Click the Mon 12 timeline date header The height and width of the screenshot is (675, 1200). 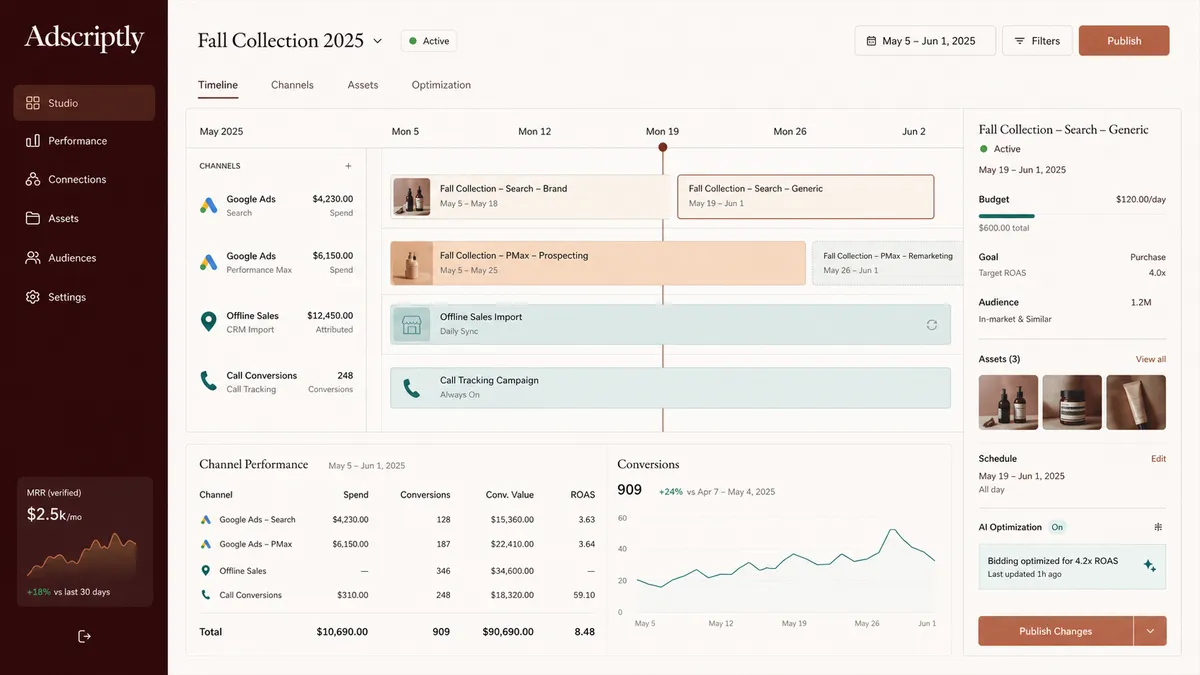coord(535,131)
